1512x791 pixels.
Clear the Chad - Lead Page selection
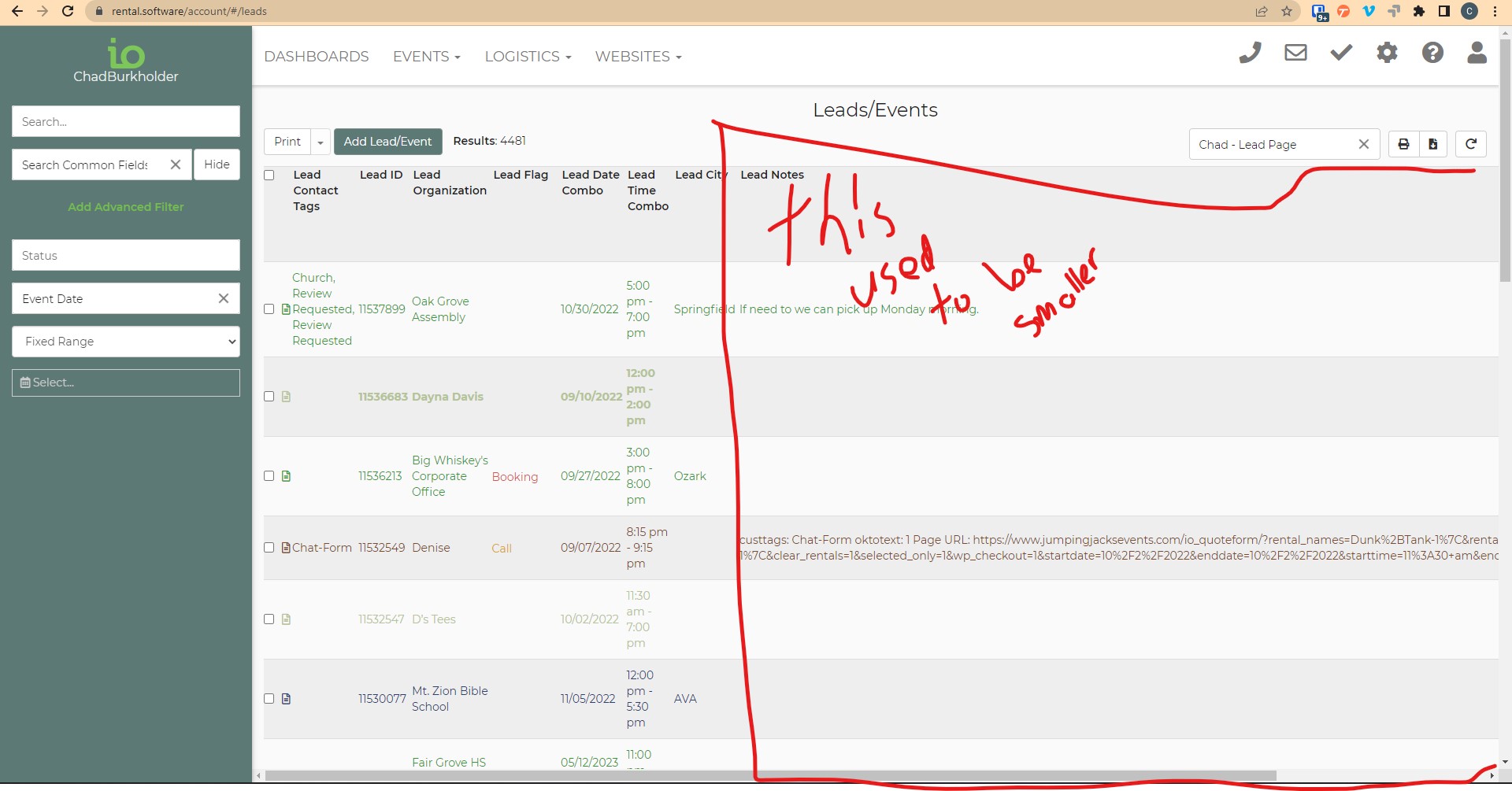[x=1363, y=145]
